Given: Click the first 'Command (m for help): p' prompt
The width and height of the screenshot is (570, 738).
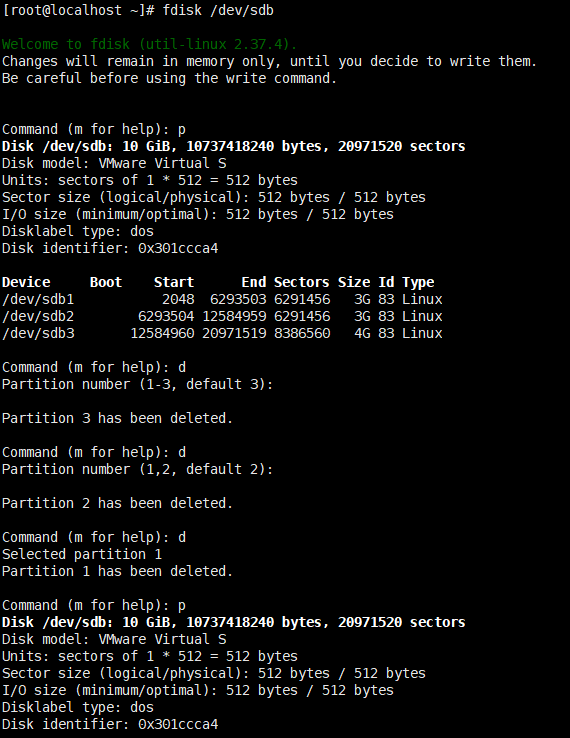Looking at the screenshot, I should click(x=94, y=129).
